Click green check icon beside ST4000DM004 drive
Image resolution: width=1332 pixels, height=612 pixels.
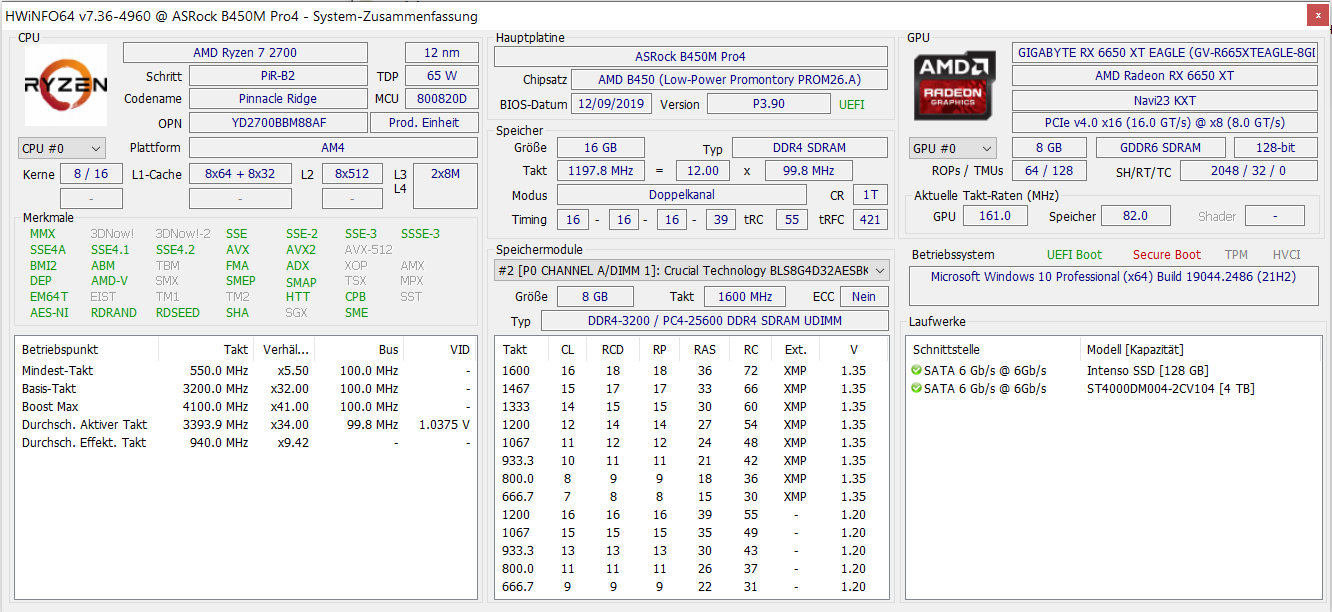tap(917, 388)
